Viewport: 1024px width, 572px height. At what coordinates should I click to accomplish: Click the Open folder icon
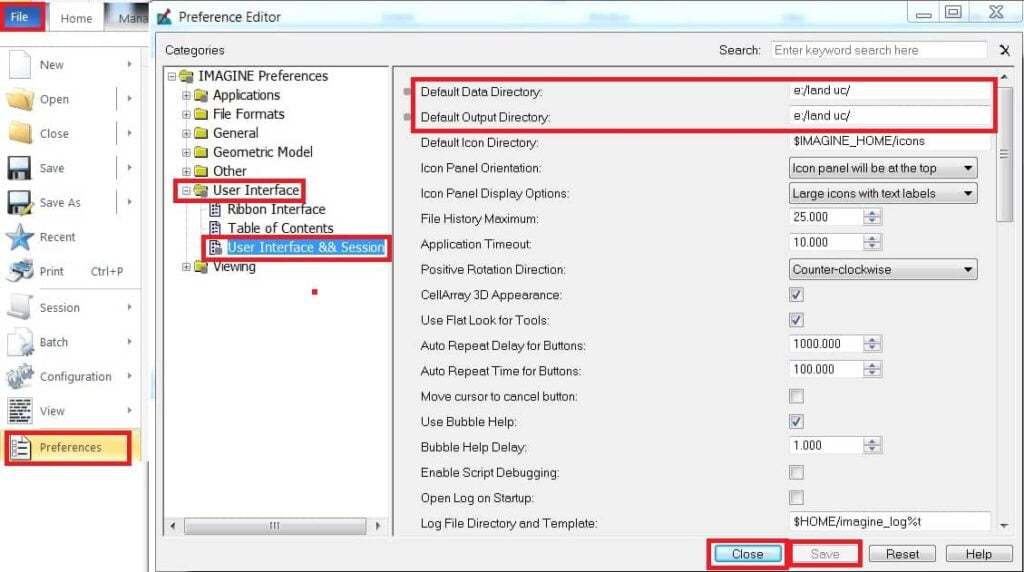click(20, 99)
